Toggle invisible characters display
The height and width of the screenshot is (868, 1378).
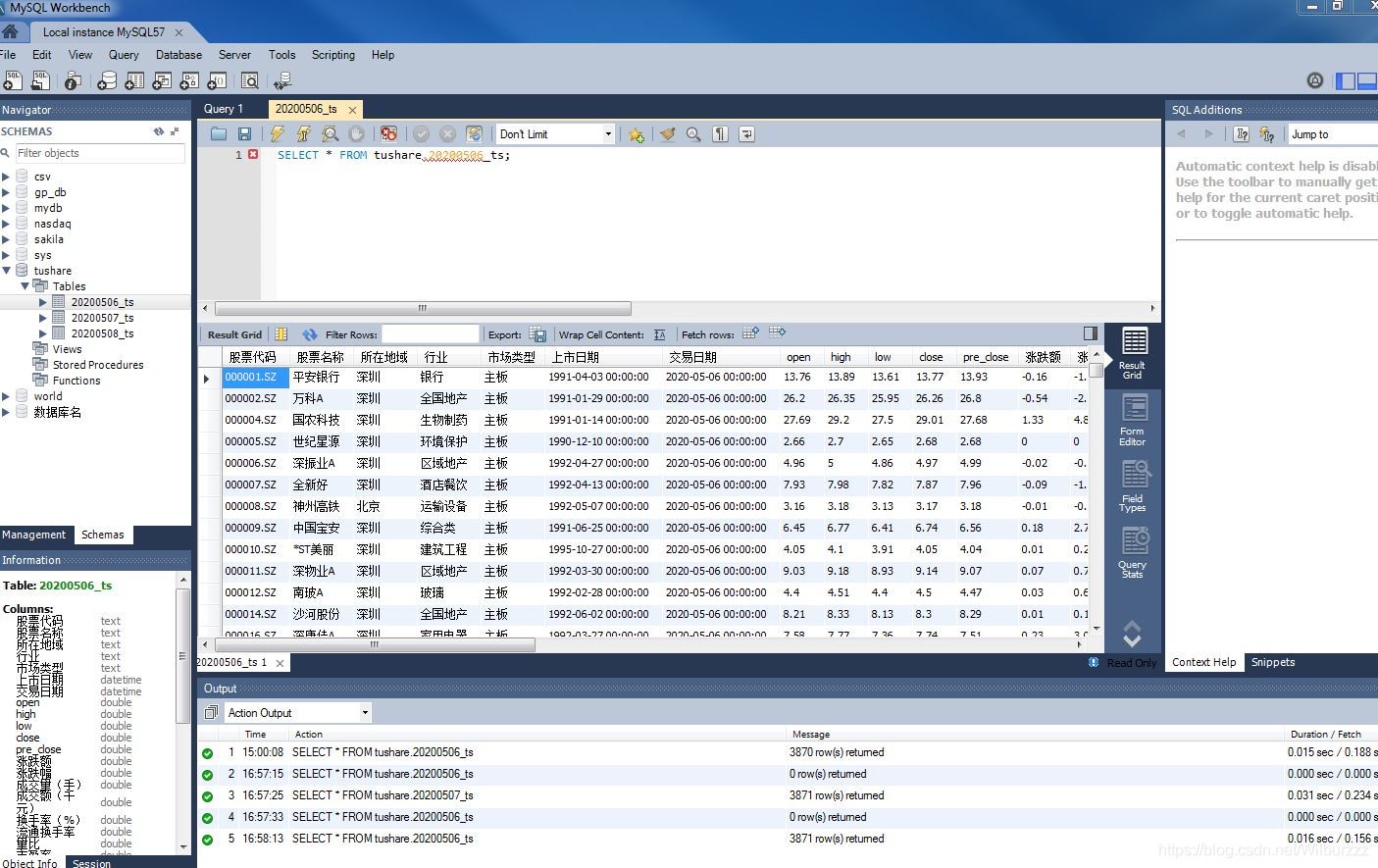[x=720, y=134]
